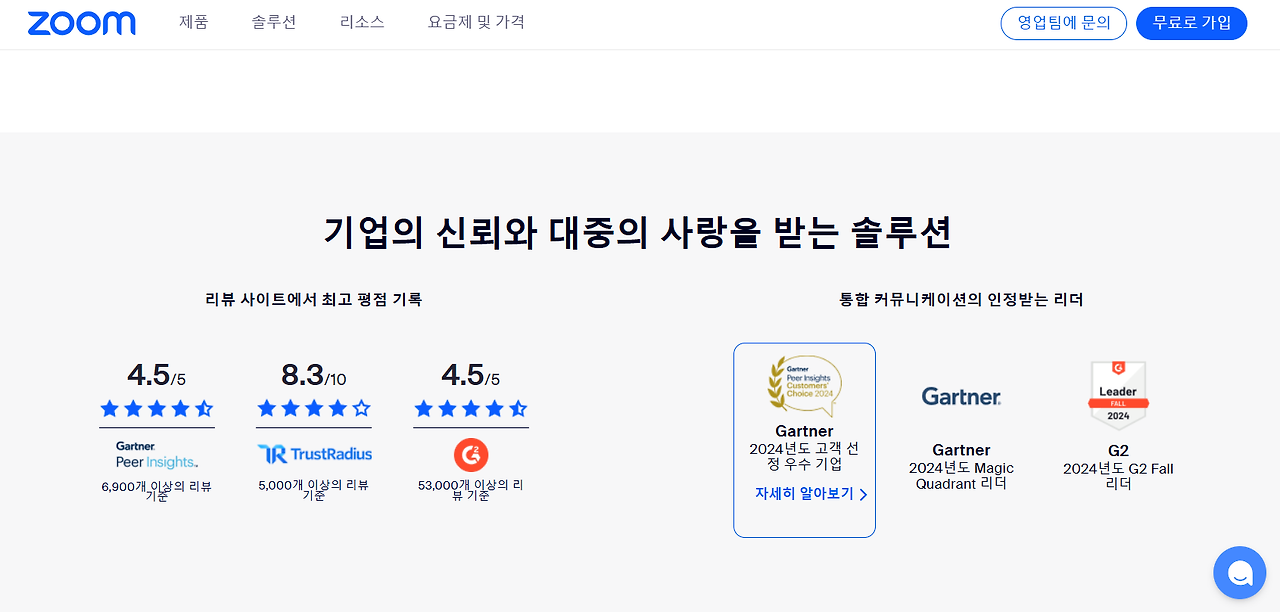Click the Gartner Peer Insights logo
1280x612 pixels.
[156, 455]
